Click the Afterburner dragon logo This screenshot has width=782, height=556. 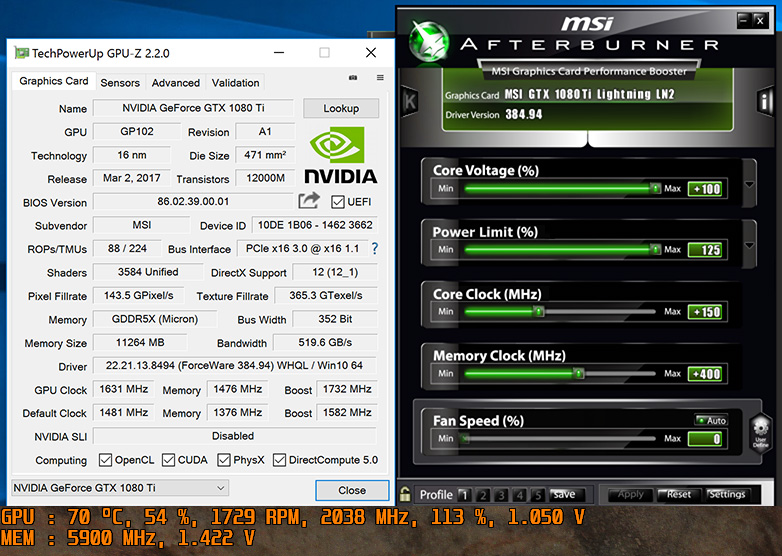(428, 41)
